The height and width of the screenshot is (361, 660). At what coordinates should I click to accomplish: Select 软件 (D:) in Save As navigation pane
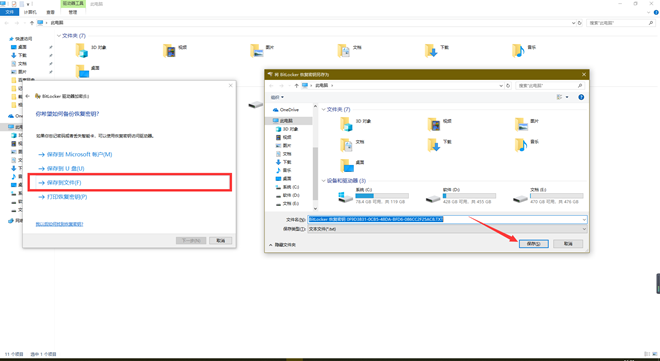tap(290, 195)
